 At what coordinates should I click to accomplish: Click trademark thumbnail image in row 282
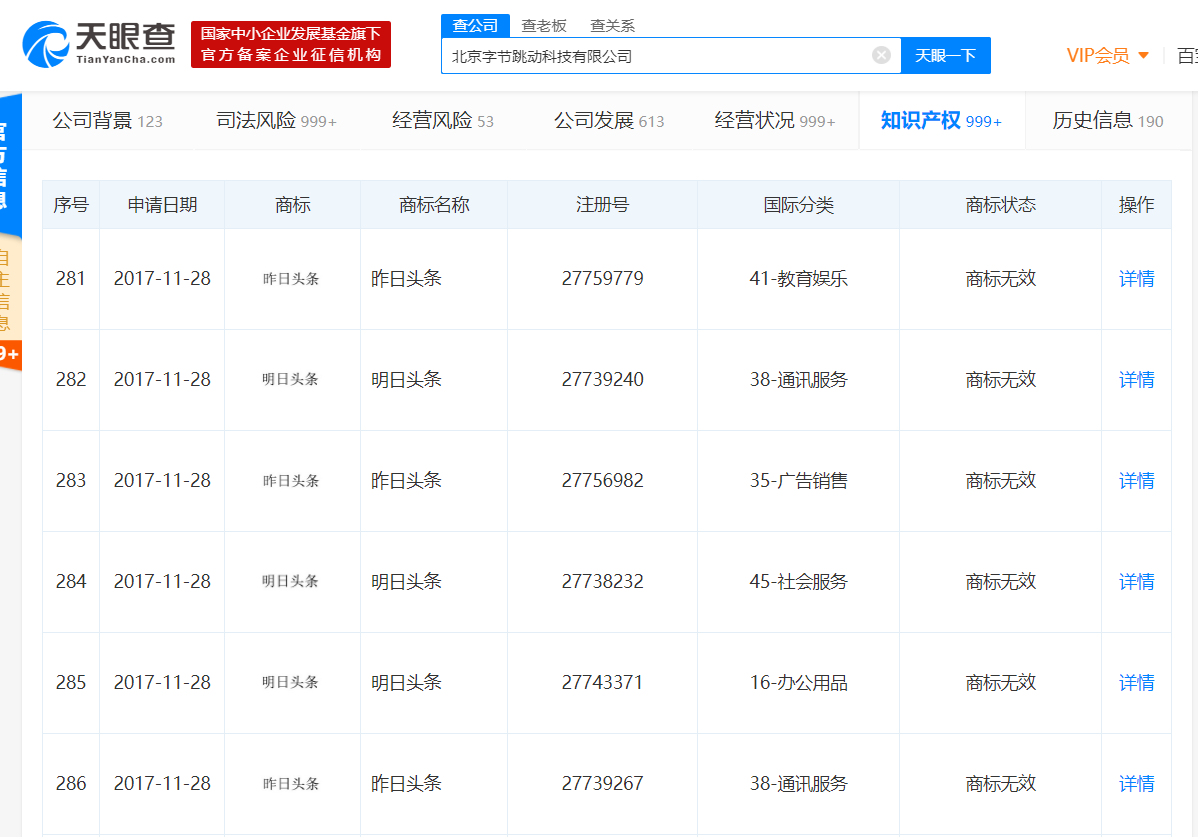291,380
